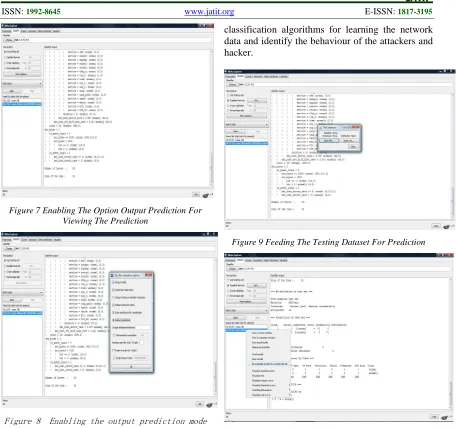
Task: Click the Start button in Figure 7 window
Action: click(x=12, y=91)
